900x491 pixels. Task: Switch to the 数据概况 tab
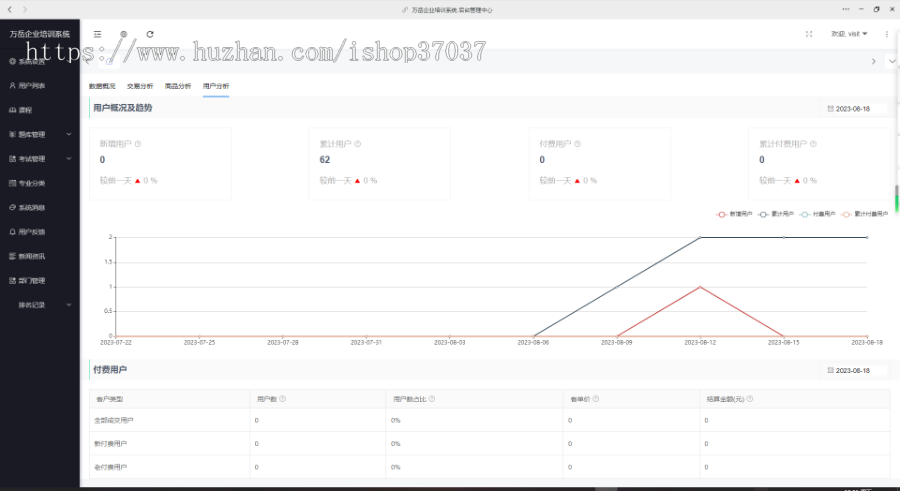coord(102,86)
